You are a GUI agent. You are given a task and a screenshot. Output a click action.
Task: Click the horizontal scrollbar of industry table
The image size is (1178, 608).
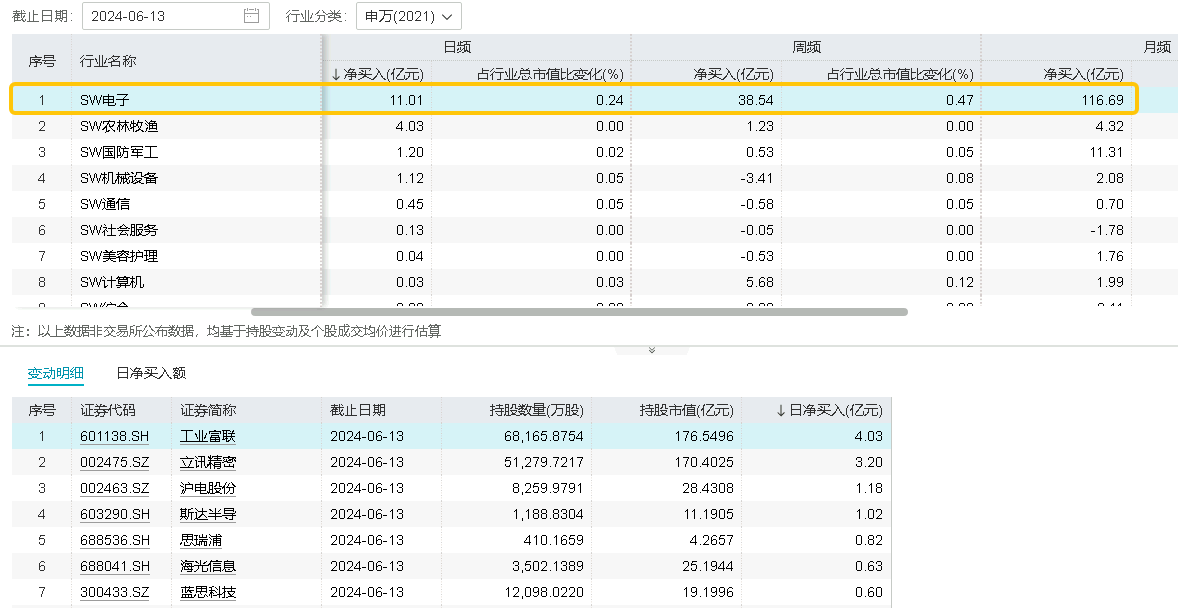[579, 311]
